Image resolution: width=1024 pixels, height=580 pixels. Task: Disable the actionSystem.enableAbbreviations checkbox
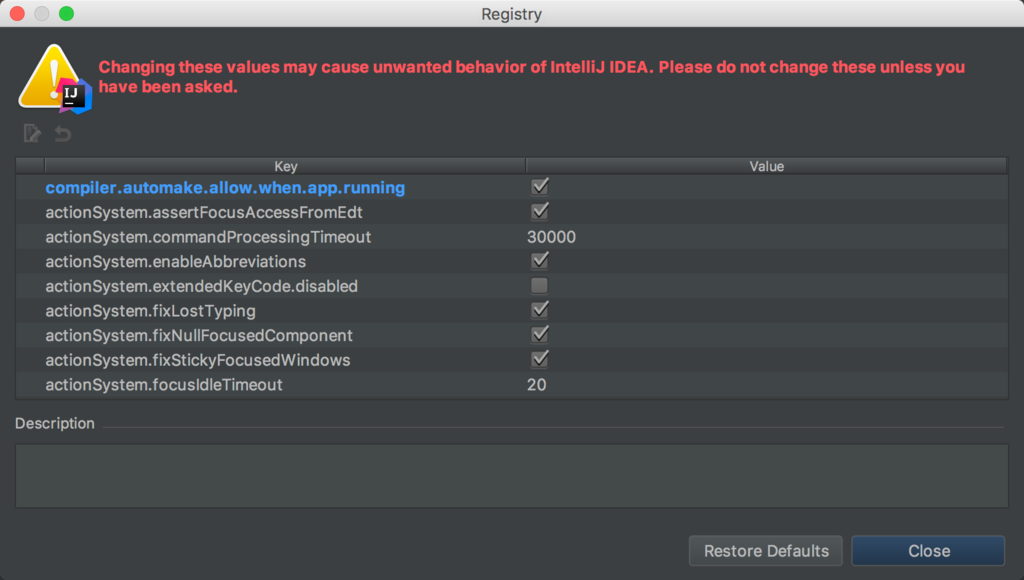540,261
